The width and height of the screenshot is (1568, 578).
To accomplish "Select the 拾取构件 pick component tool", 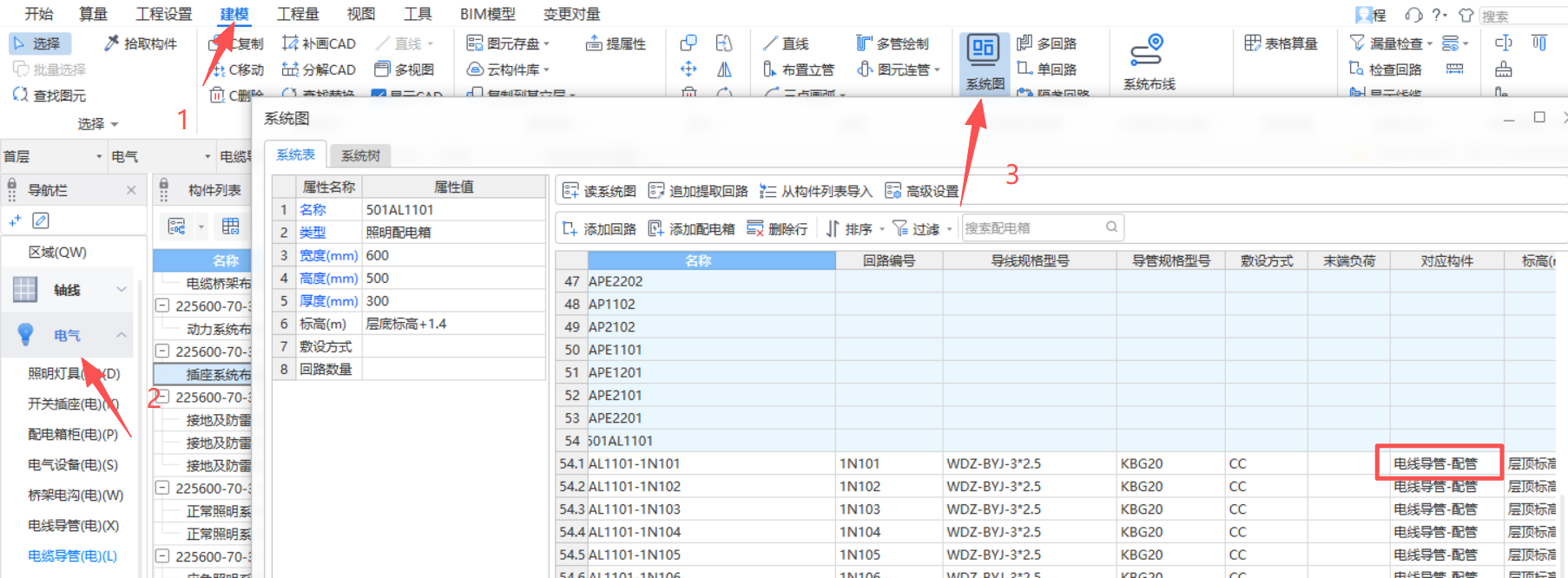I will [141, 43].
